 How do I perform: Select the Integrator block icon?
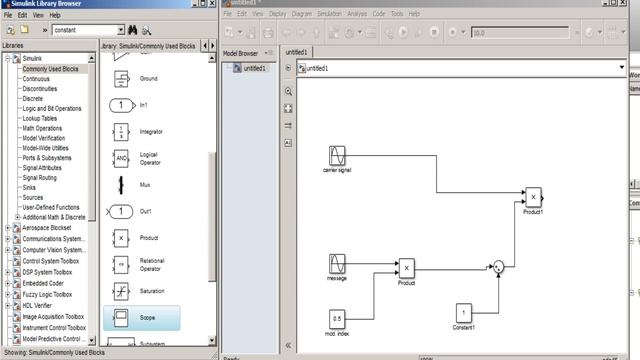click(121, 132)
